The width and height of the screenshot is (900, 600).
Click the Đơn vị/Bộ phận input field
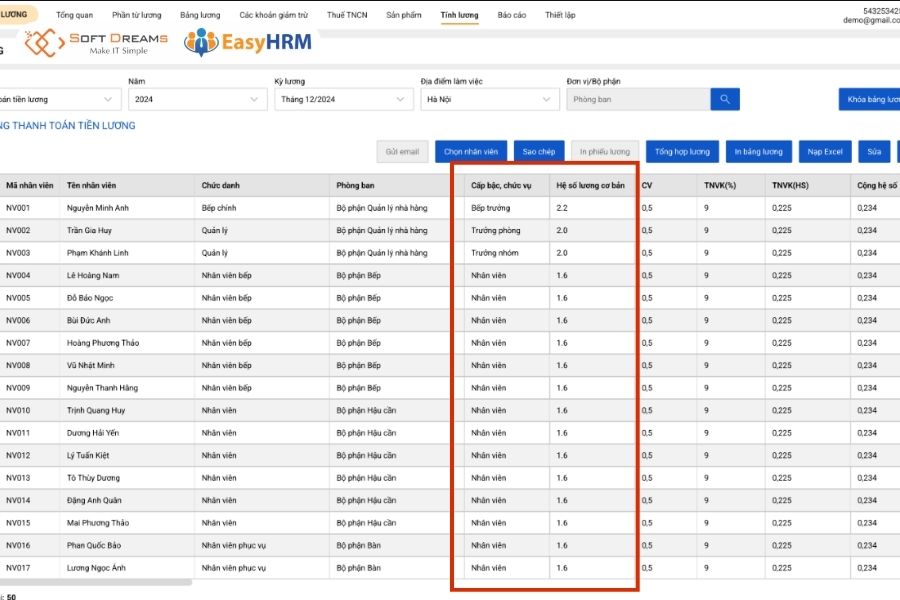point(638,99)
